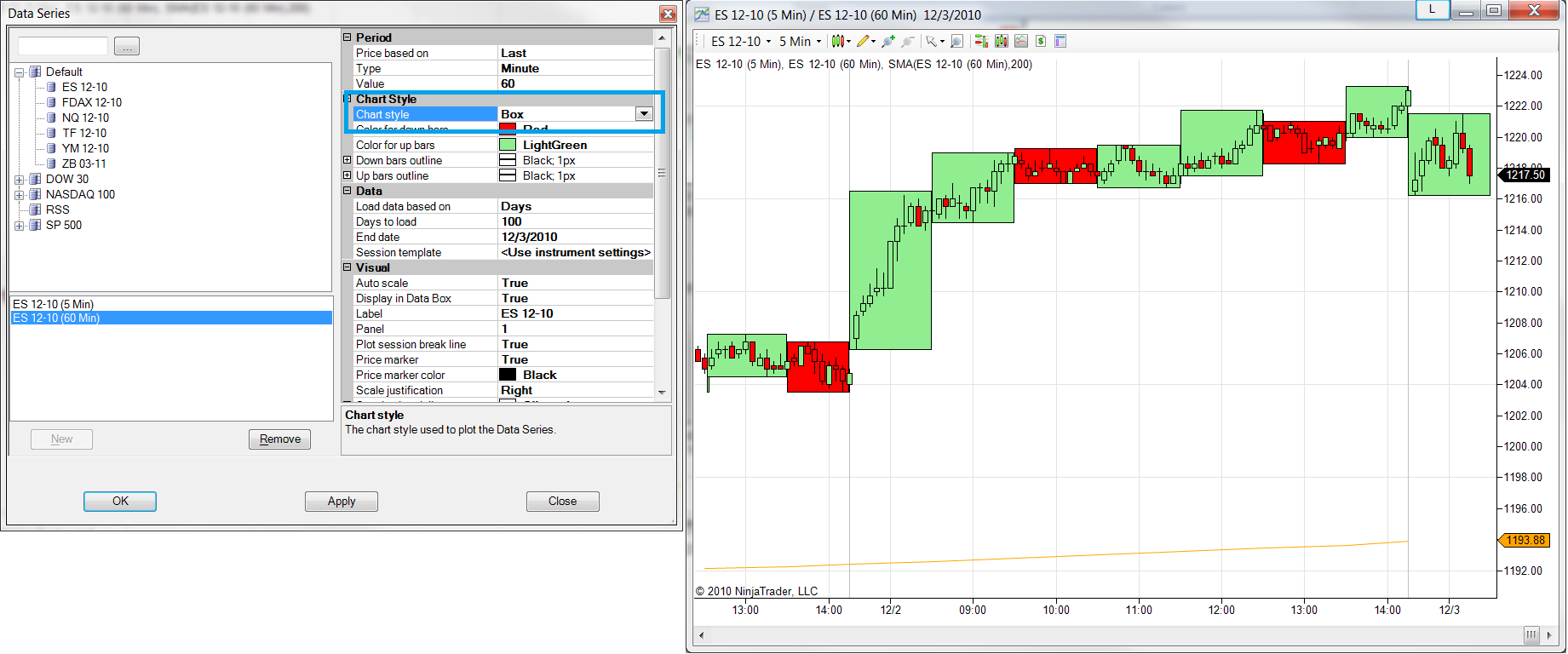
Task: Click the Days to load value 100
Action: click(x=576, y=221)
